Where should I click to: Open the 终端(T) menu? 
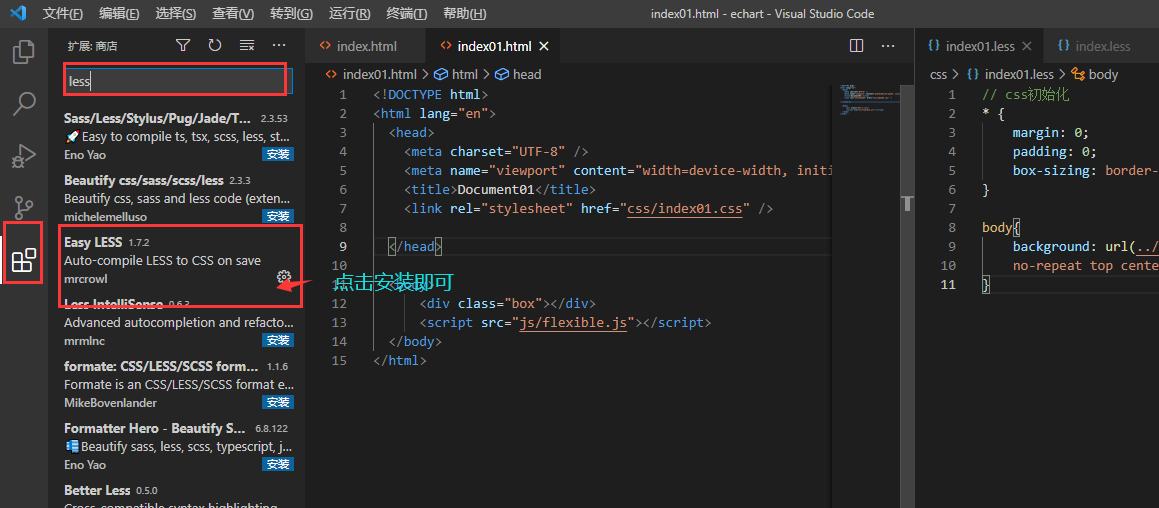407,13
